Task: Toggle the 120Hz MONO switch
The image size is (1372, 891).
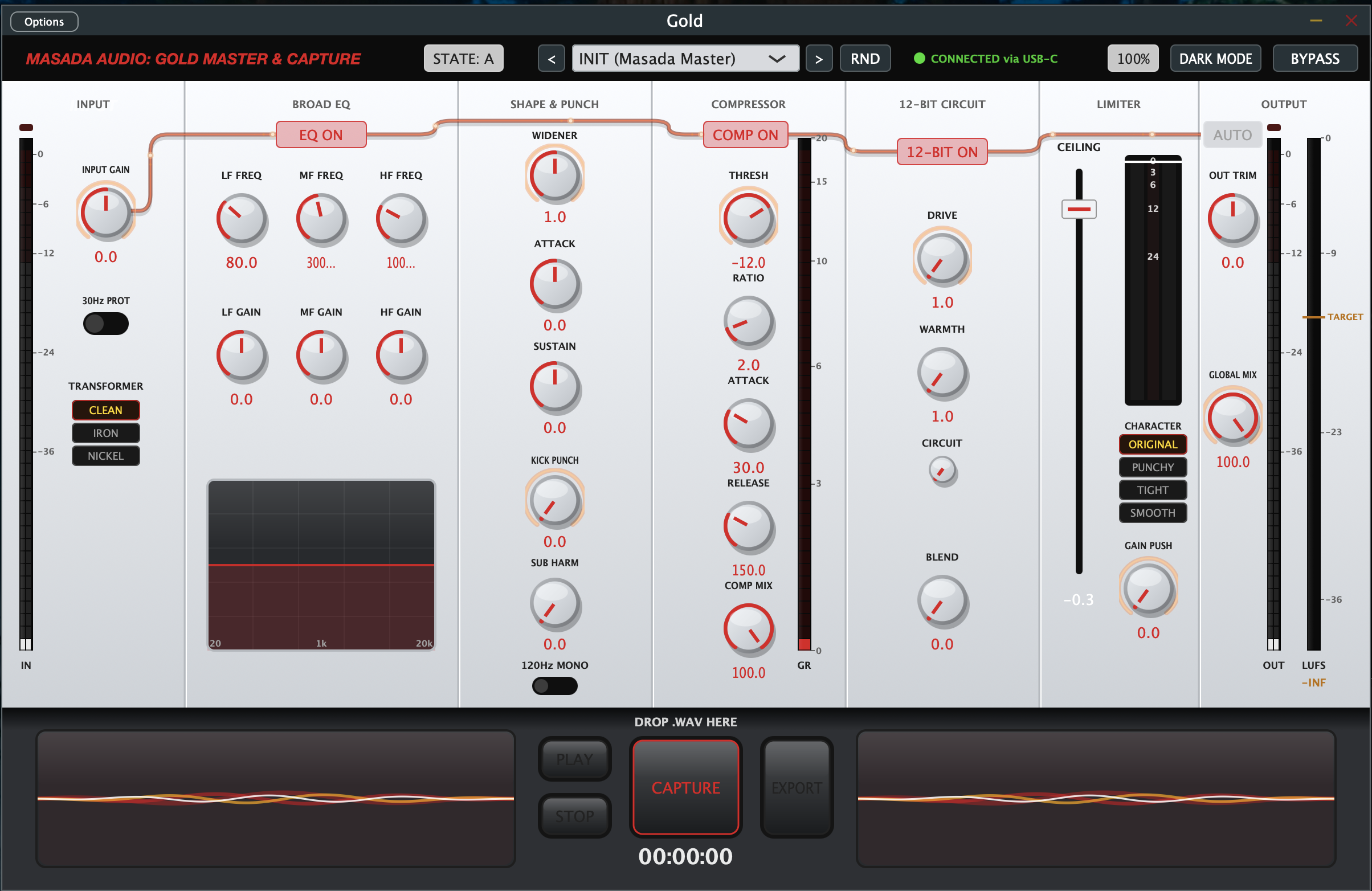Action: pyautogui.click(x=554, y=685)
